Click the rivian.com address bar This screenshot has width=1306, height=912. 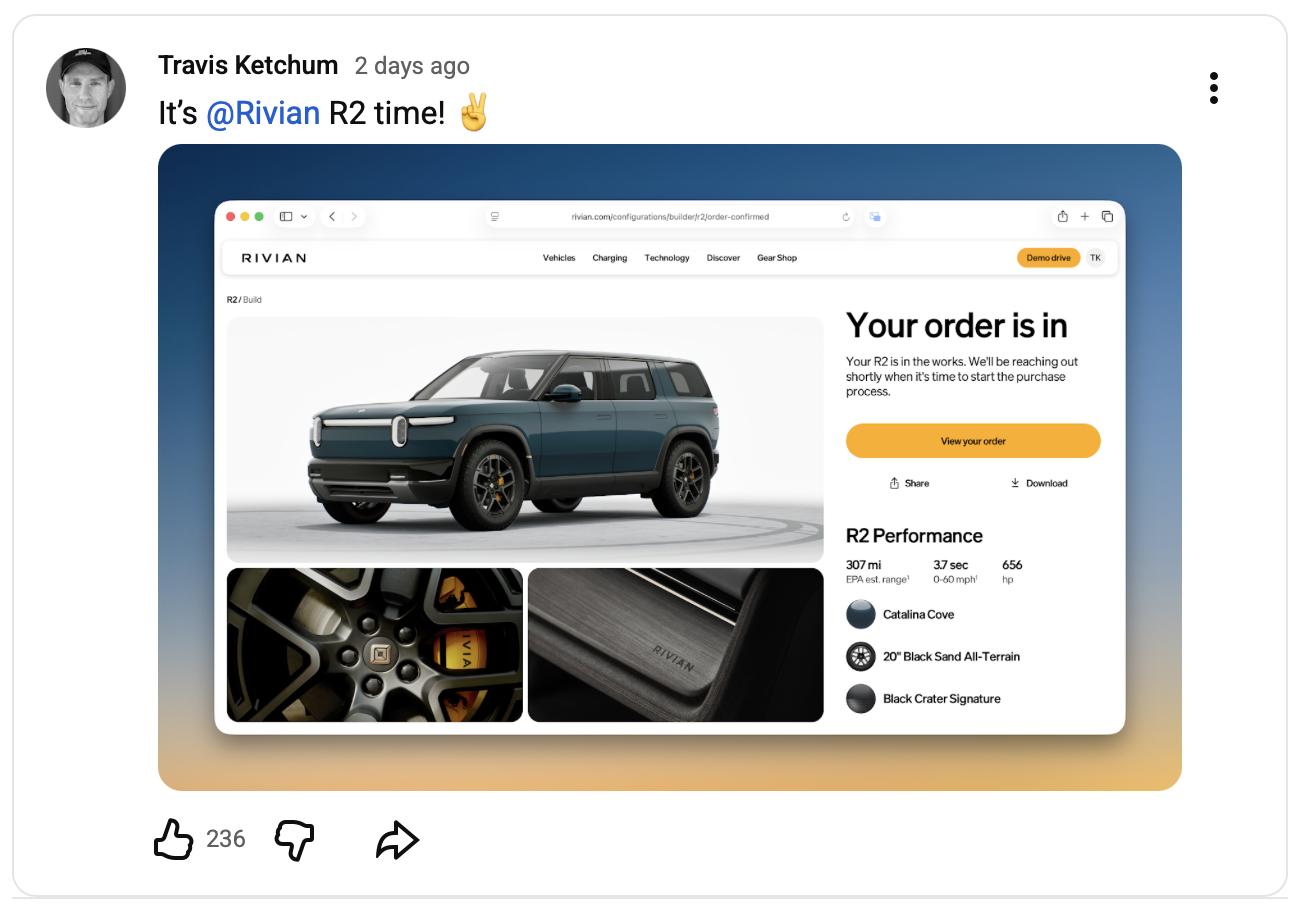[x=670, y=216]
